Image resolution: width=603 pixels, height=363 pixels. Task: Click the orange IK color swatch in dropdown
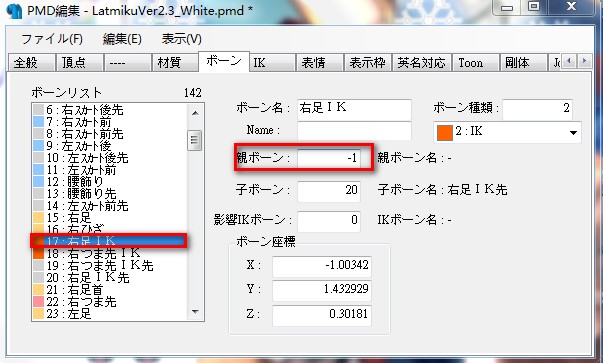pos(445,133)
